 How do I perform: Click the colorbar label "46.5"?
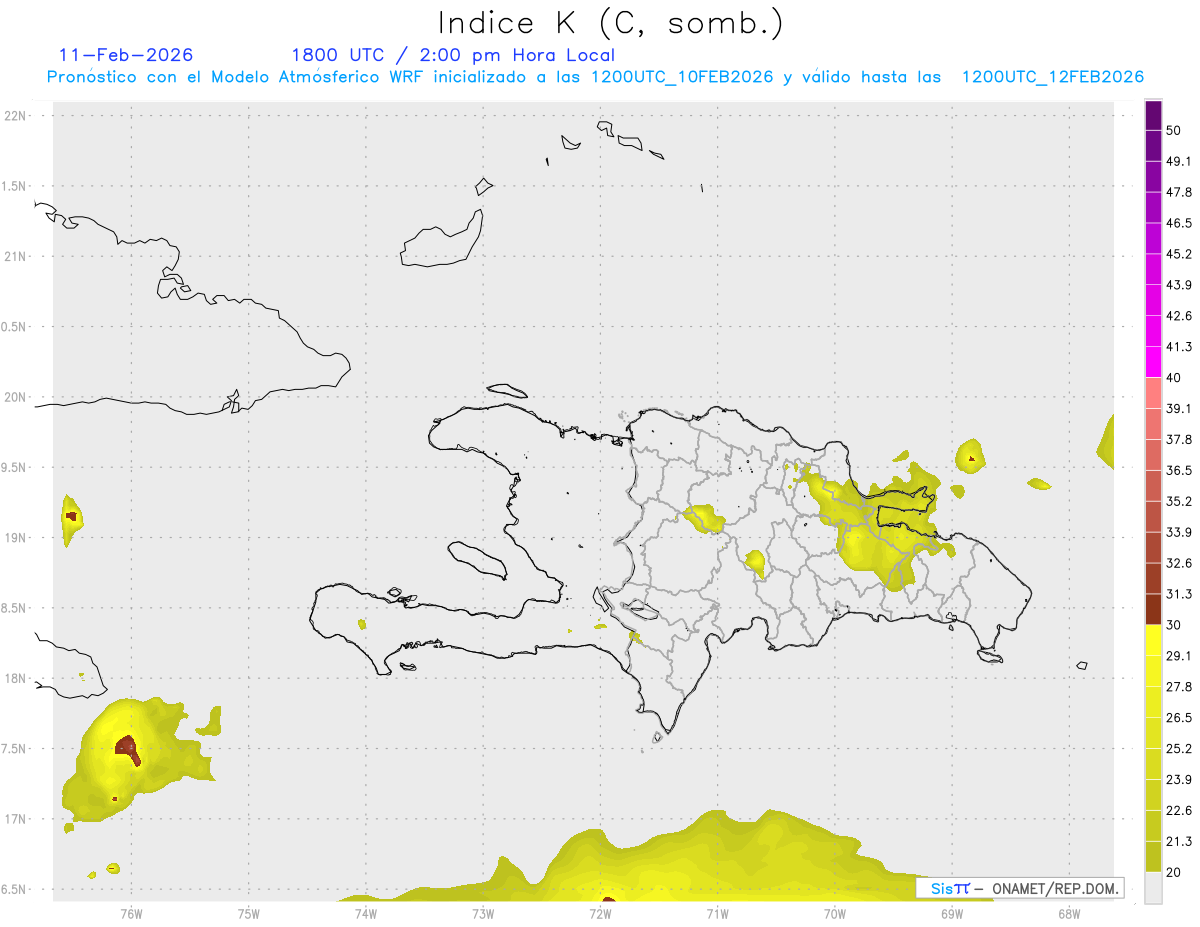pyautogui.click(x=1179, y=224)
